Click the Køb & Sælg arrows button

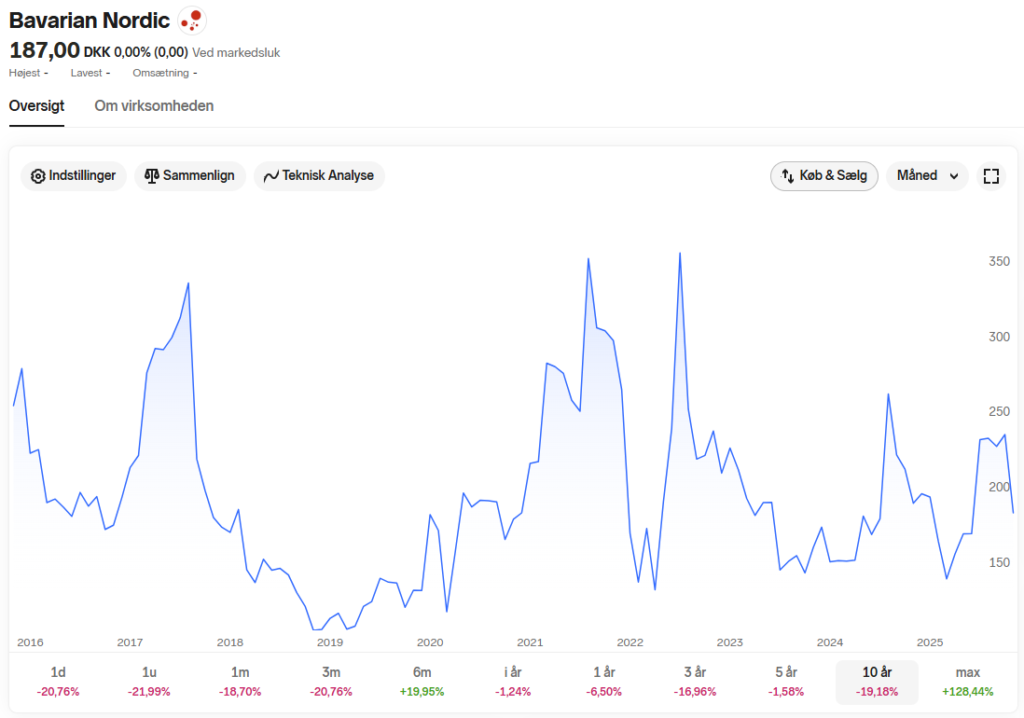tap(824, 176)
